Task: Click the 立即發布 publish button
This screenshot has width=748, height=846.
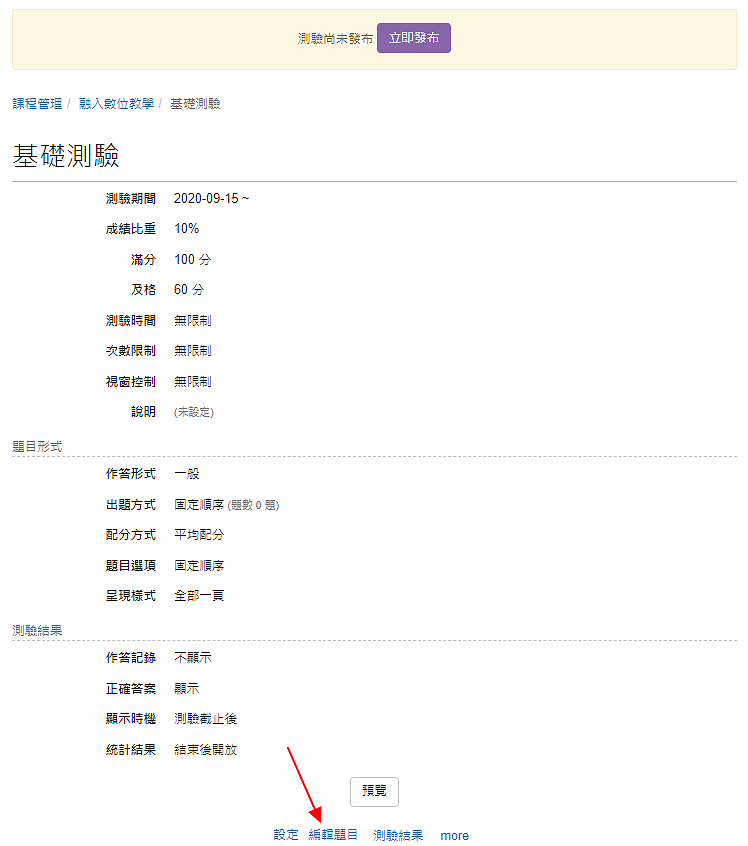Action: (x=413, y=38)
